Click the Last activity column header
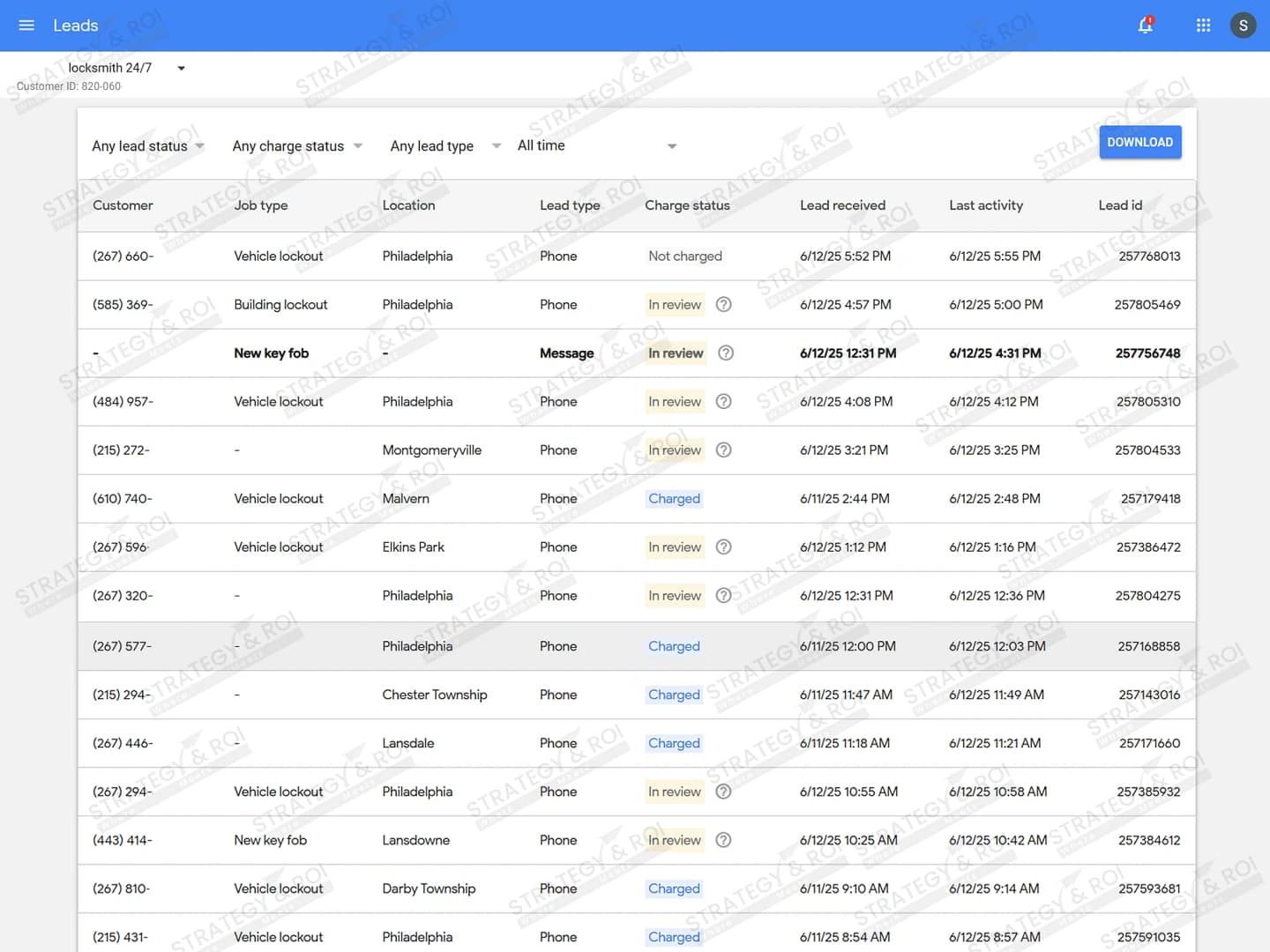The height and width of the screenshot is (952, 1270). (x=985, y=205)
